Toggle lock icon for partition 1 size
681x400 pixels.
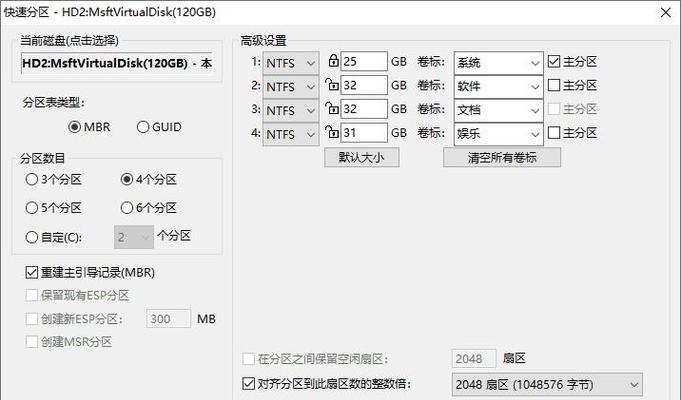coord(333,61)
